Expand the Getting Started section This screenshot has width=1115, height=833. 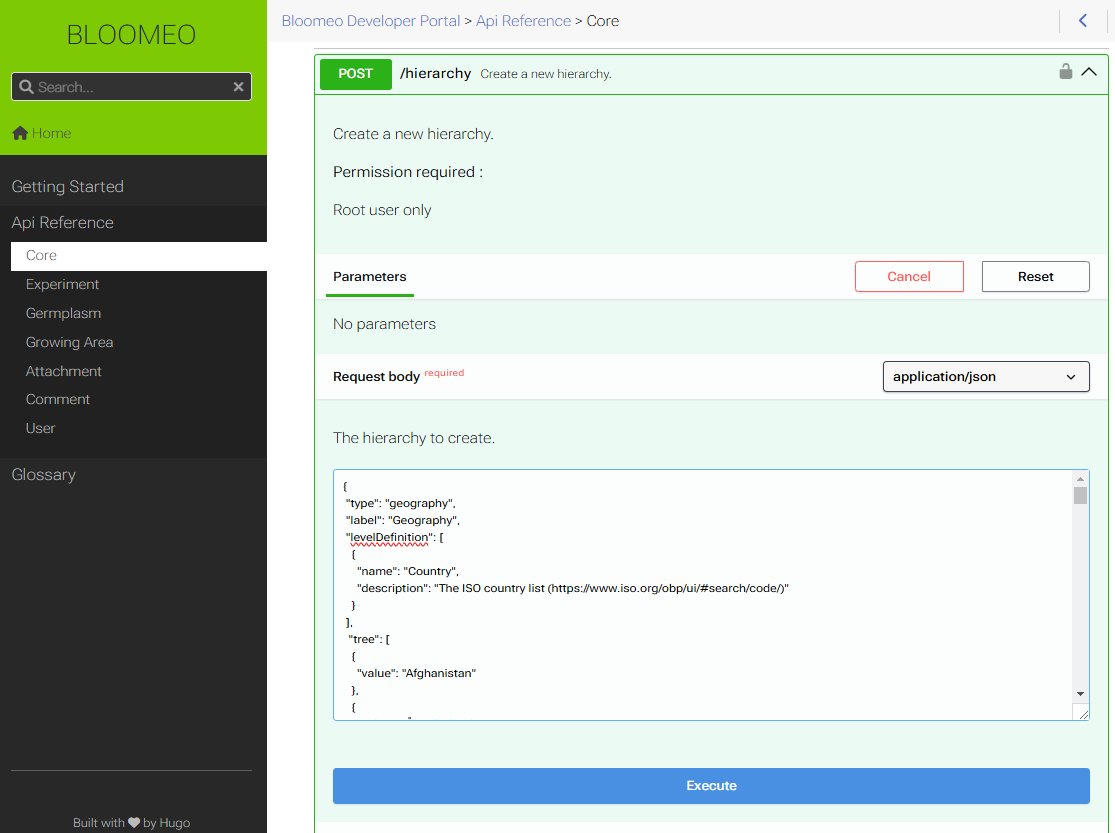point(68,187)
